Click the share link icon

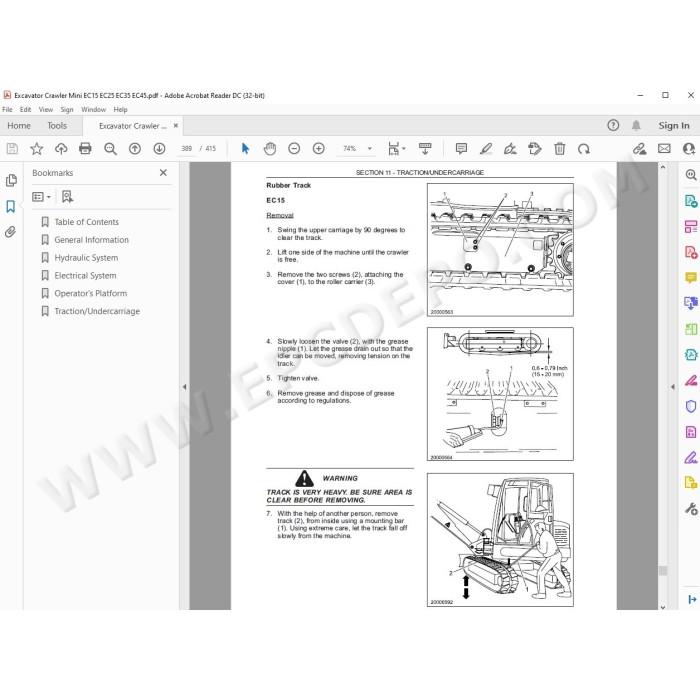639,149
